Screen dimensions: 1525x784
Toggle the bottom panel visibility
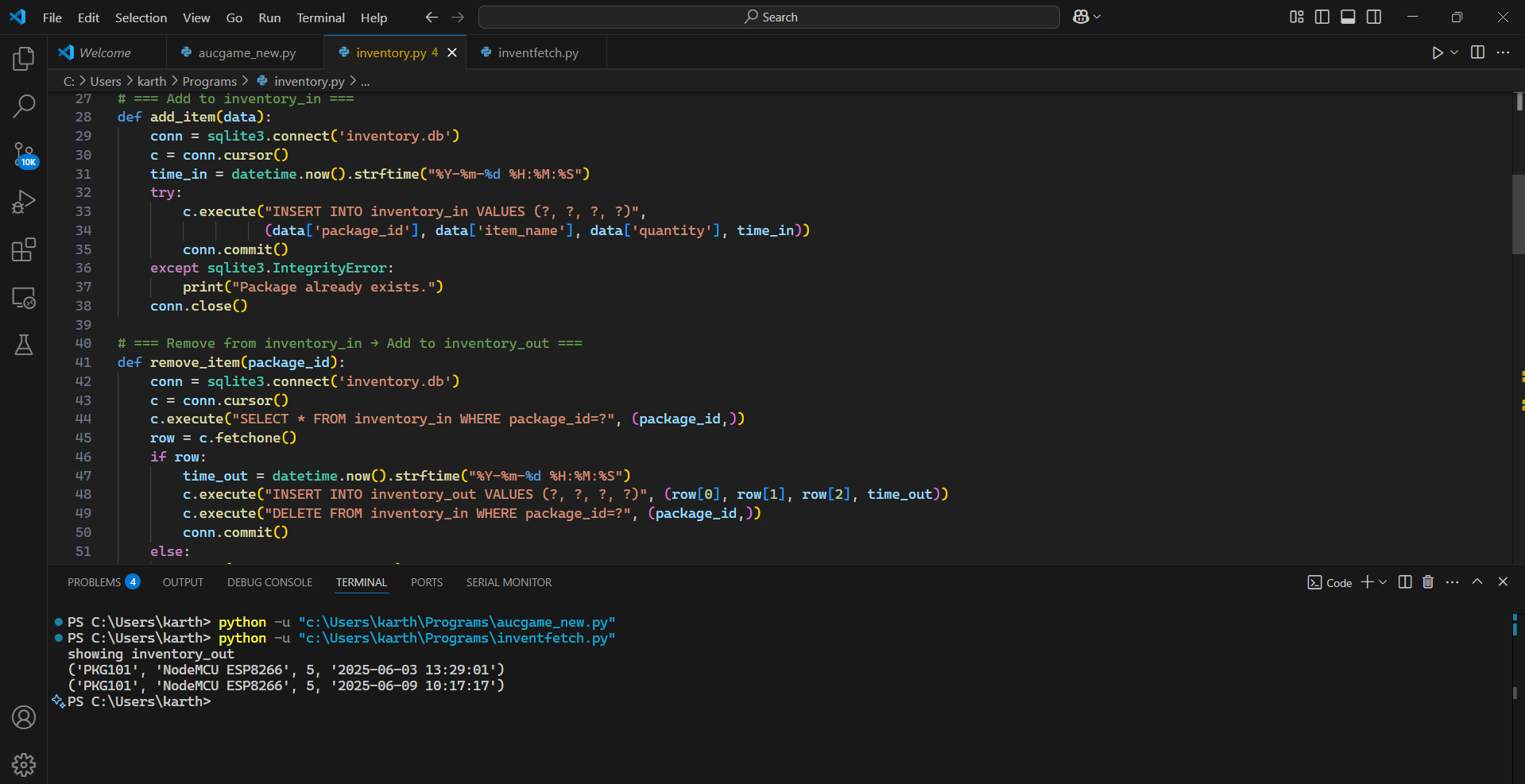pos(1348,17)
